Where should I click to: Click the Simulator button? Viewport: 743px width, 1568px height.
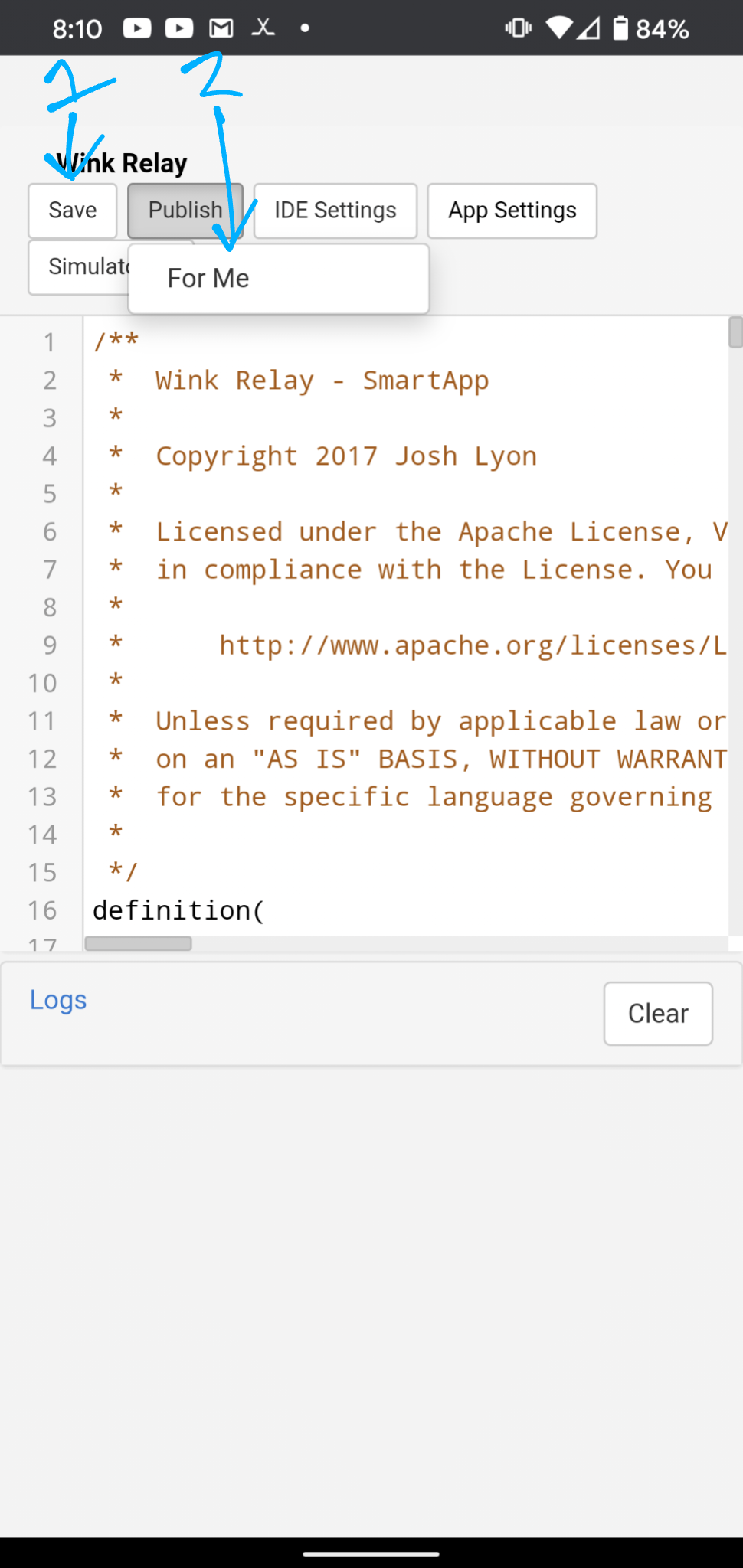pos(79,267)
